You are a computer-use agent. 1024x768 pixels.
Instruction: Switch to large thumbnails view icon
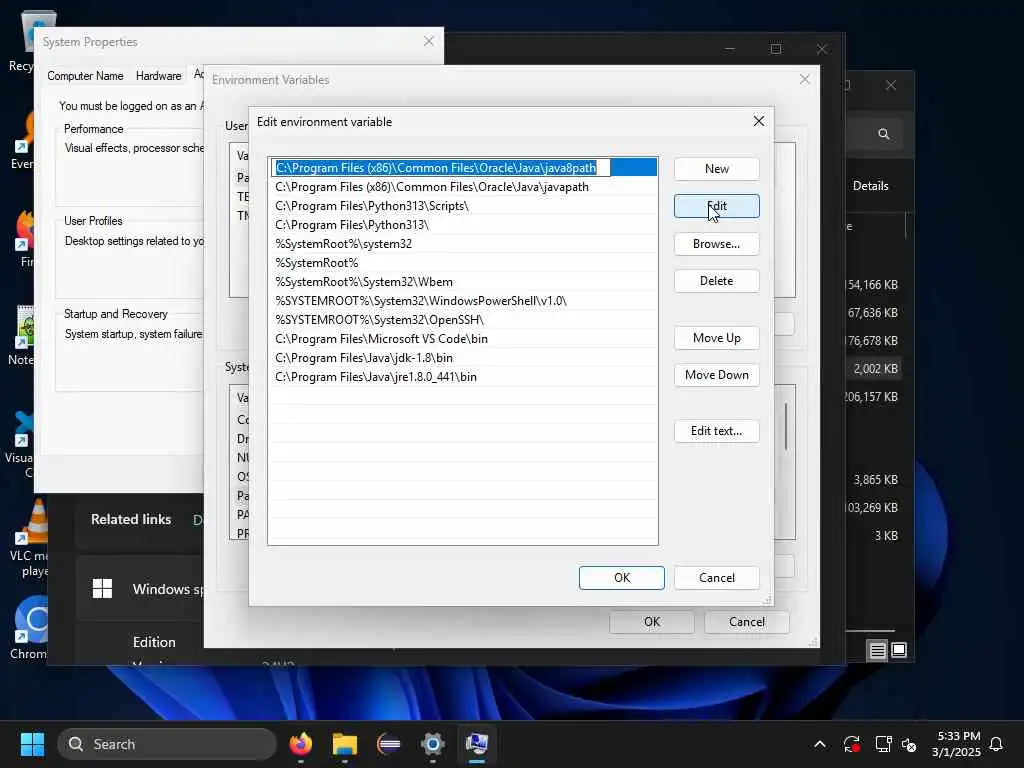point(899,650)
